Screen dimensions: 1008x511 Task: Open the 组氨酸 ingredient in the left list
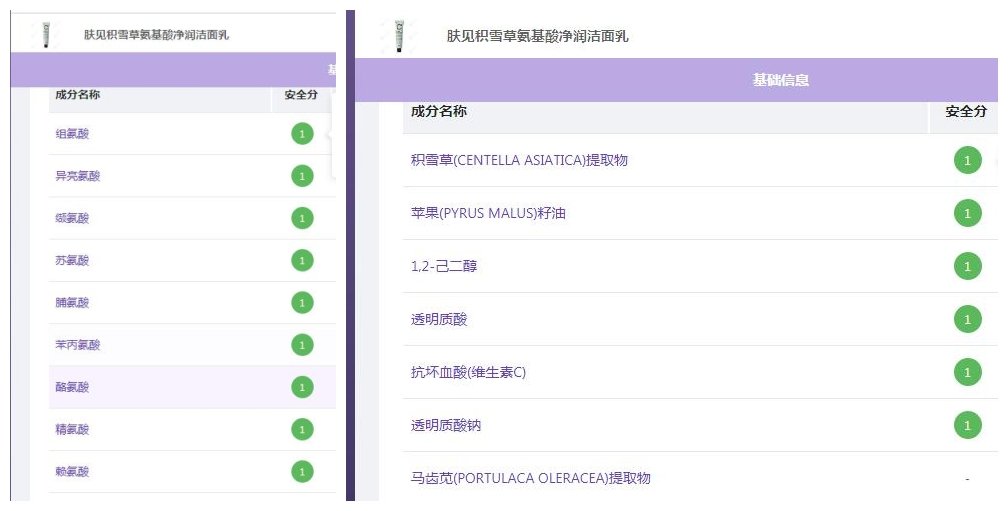click(72, 134)
